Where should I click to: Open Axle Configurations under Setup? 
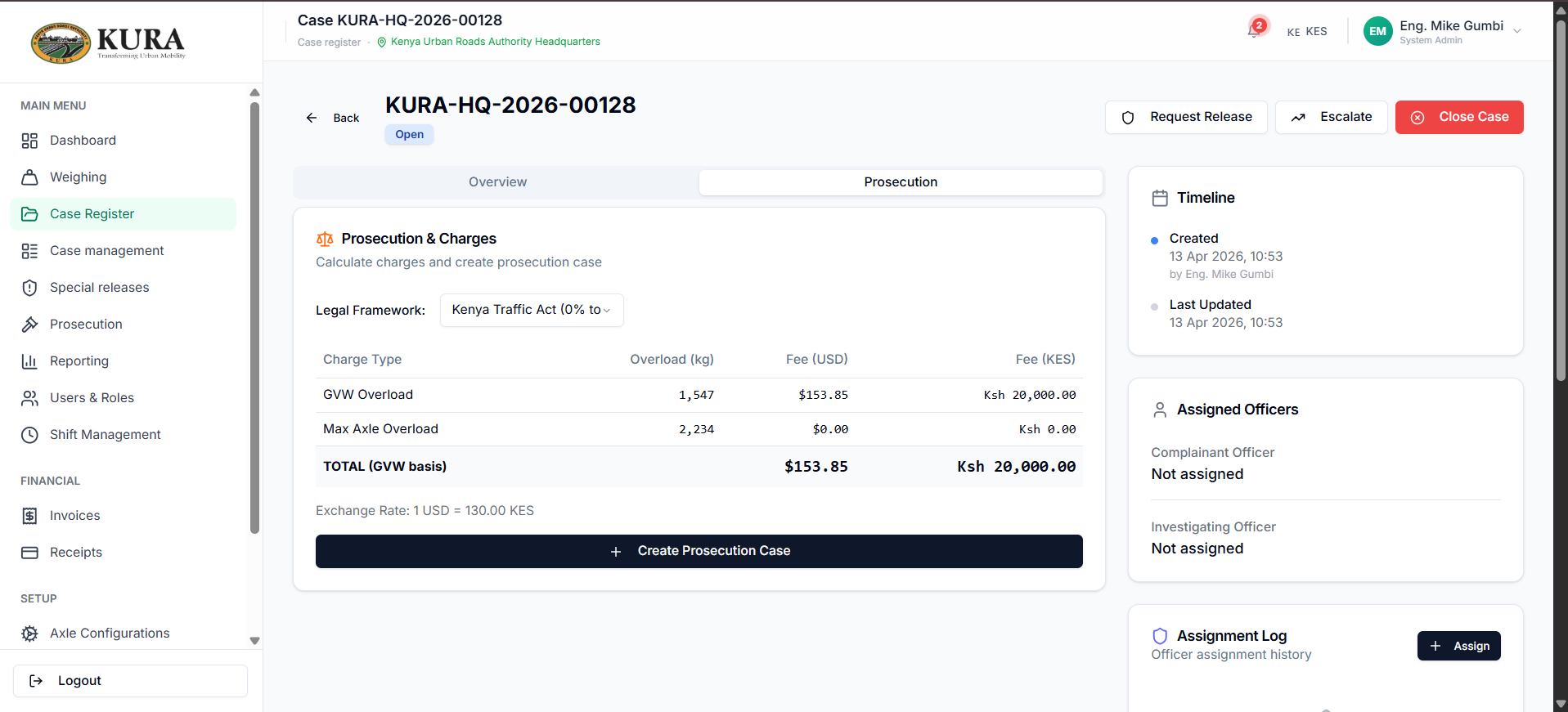123,634
